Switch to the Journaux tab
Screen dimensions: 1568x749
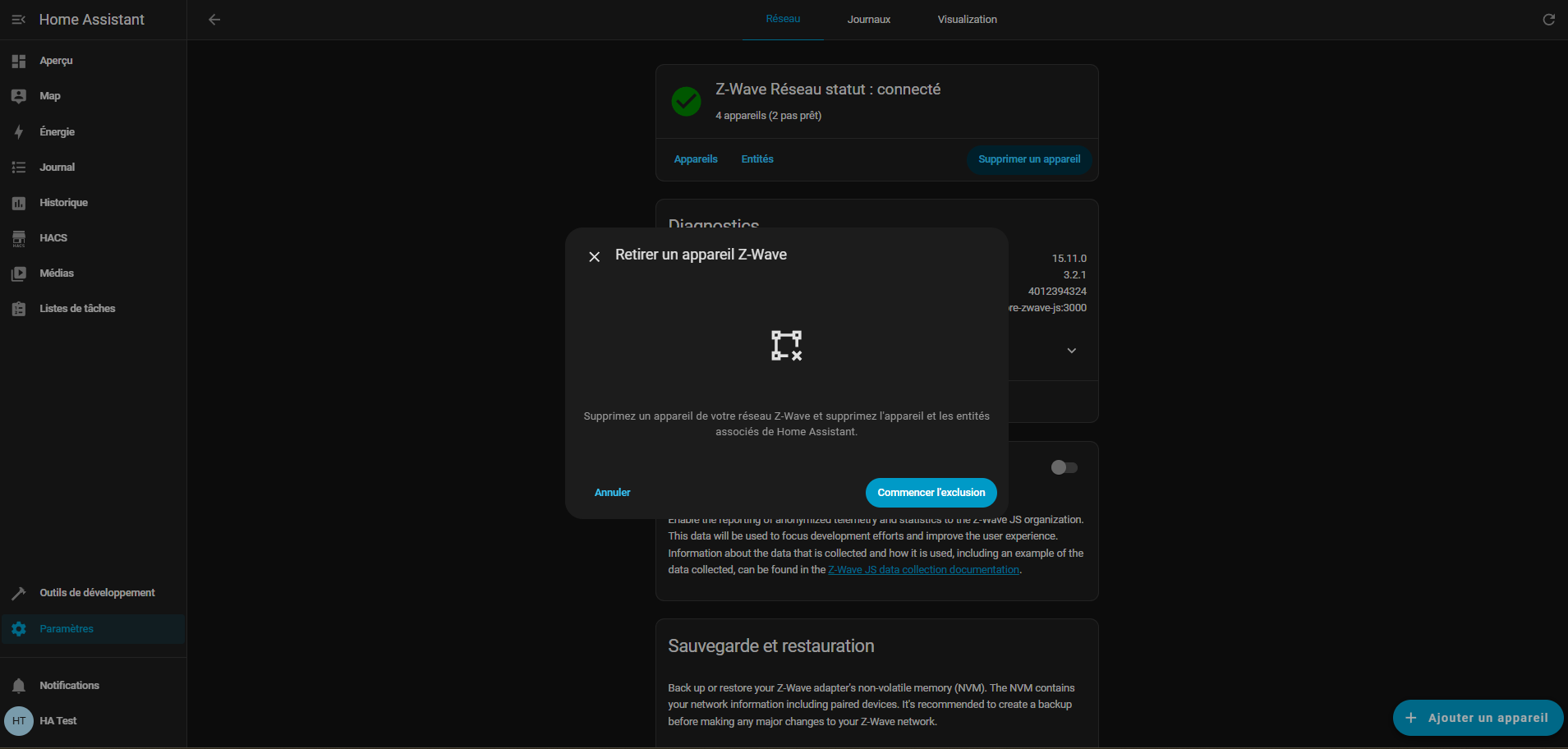coord(868,20)
